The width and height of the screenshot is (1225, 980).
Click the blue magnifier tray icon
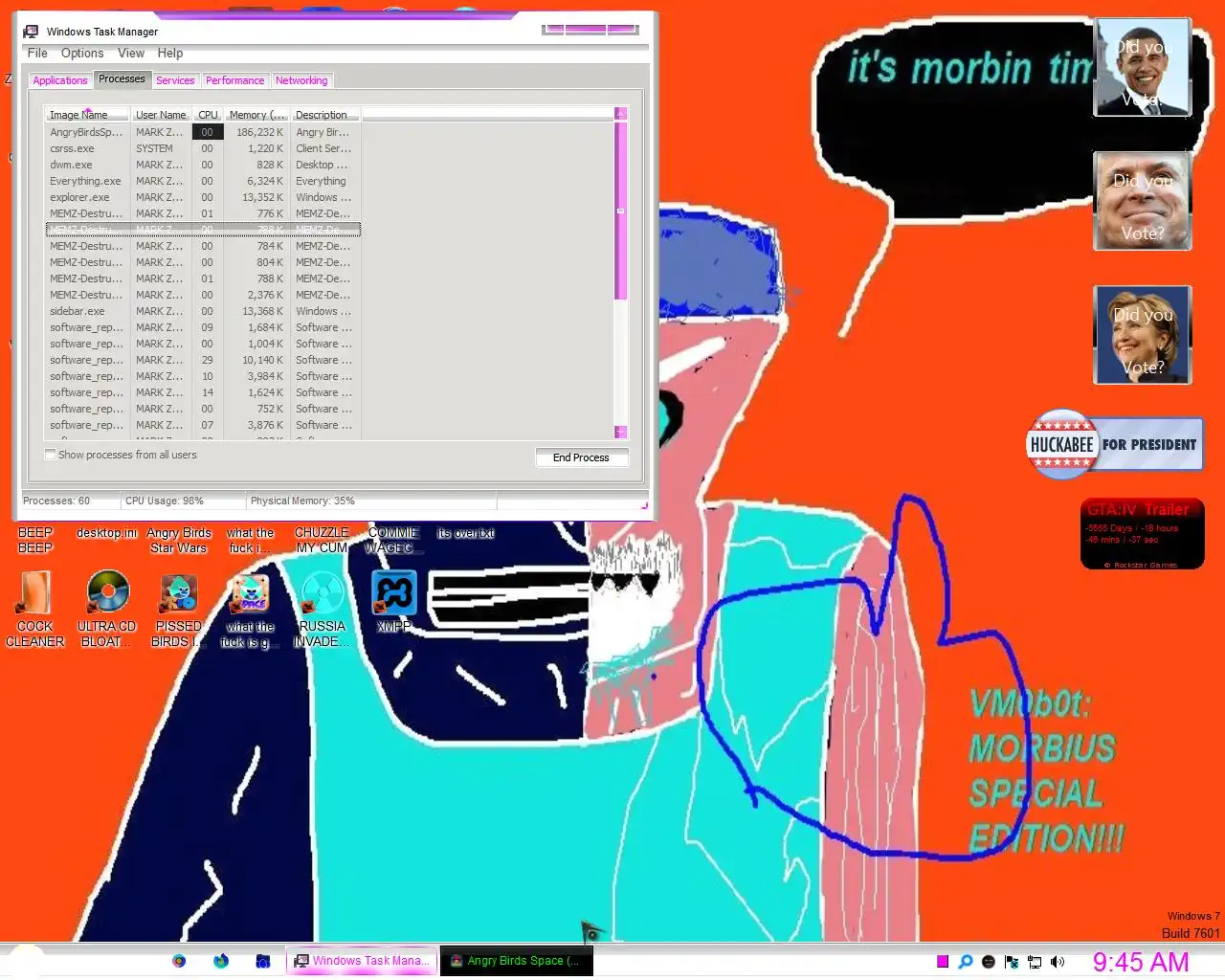tap(966, 961)
